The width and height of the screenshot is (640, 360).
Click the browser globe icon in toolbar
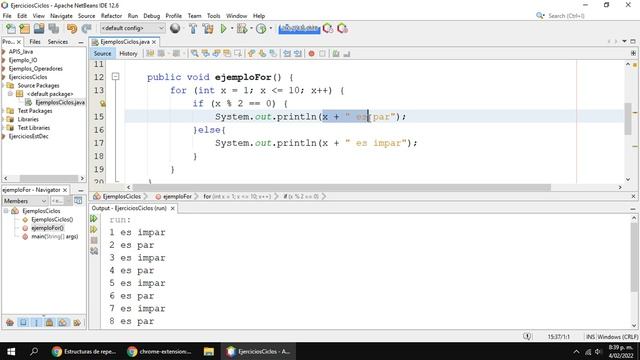[175, 29]
